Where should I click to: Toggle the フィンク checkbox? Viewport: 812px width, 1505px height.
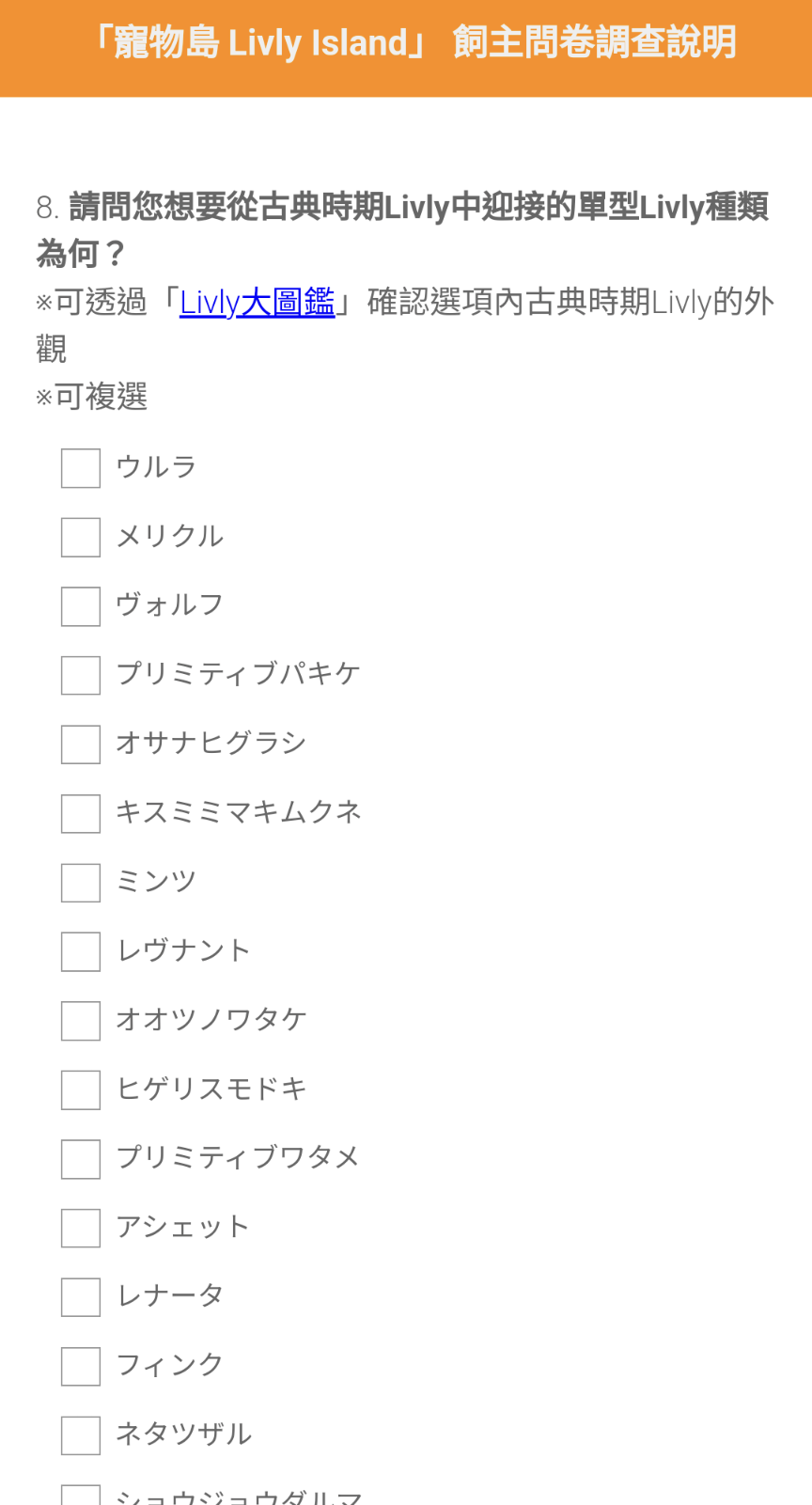coord(81,1367)
